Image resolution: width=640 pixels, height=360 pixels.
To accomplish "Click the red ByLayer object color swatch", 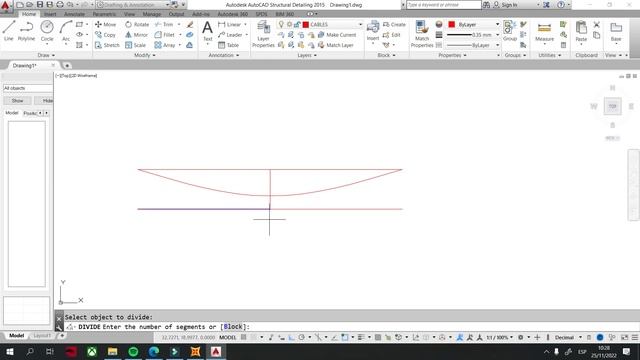I will click(452, 24).
